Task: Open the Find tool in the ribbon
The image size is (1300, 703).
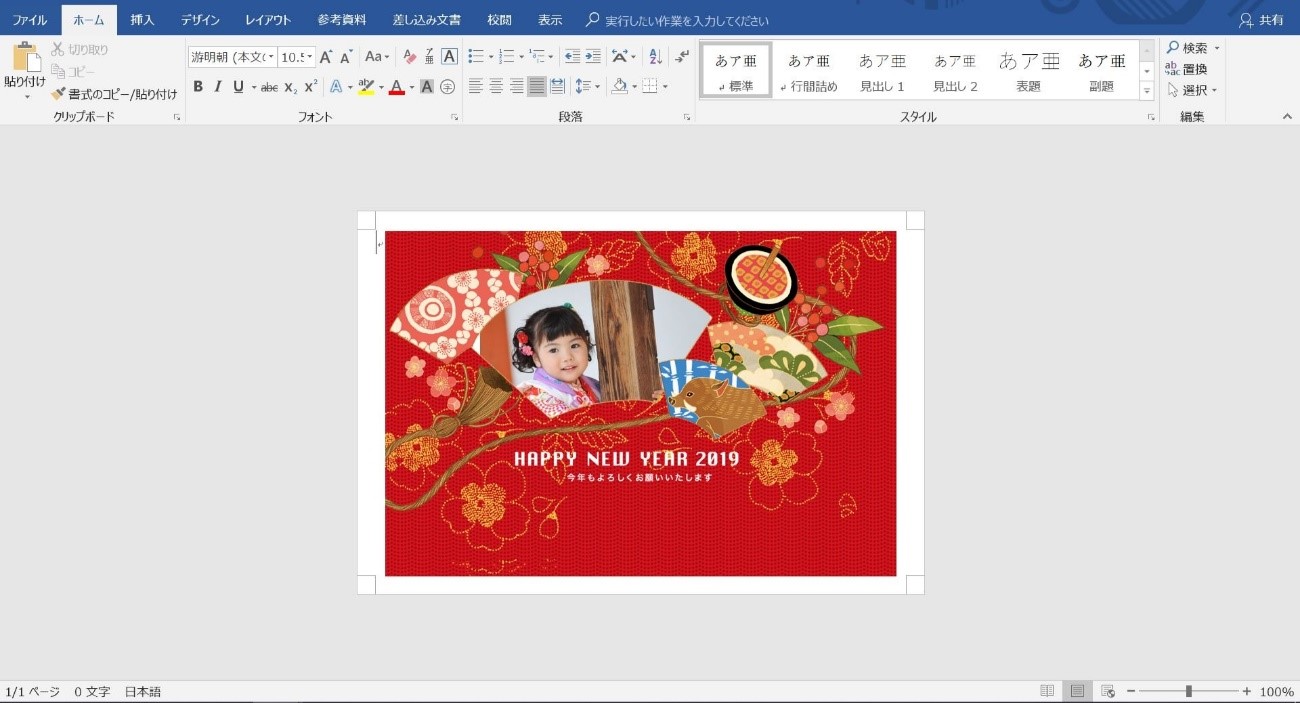Action: [1190, 47]
